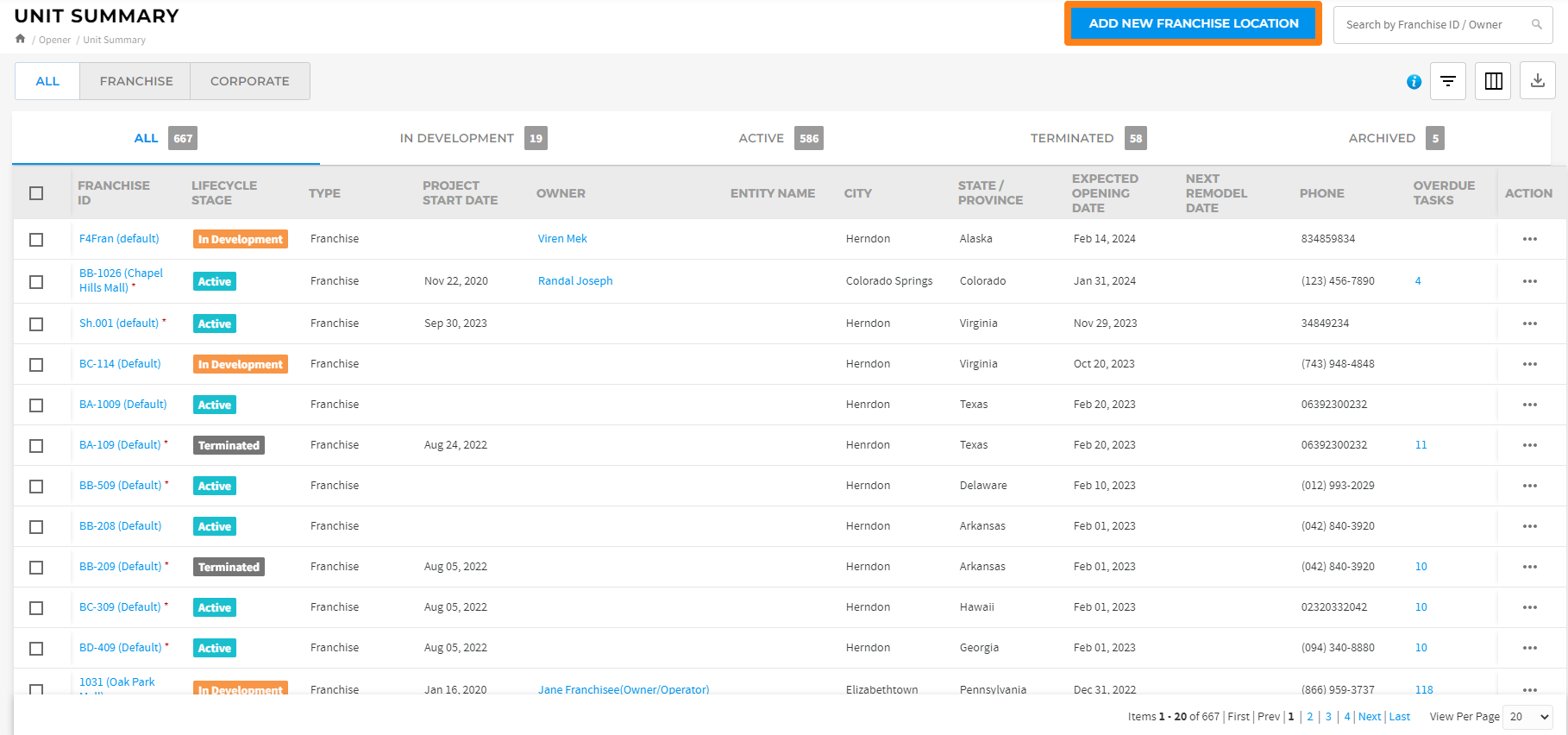Check the BC-114 (Default) row checkbox
Viewport: 1568px width, 735px height.
(36, 365)
